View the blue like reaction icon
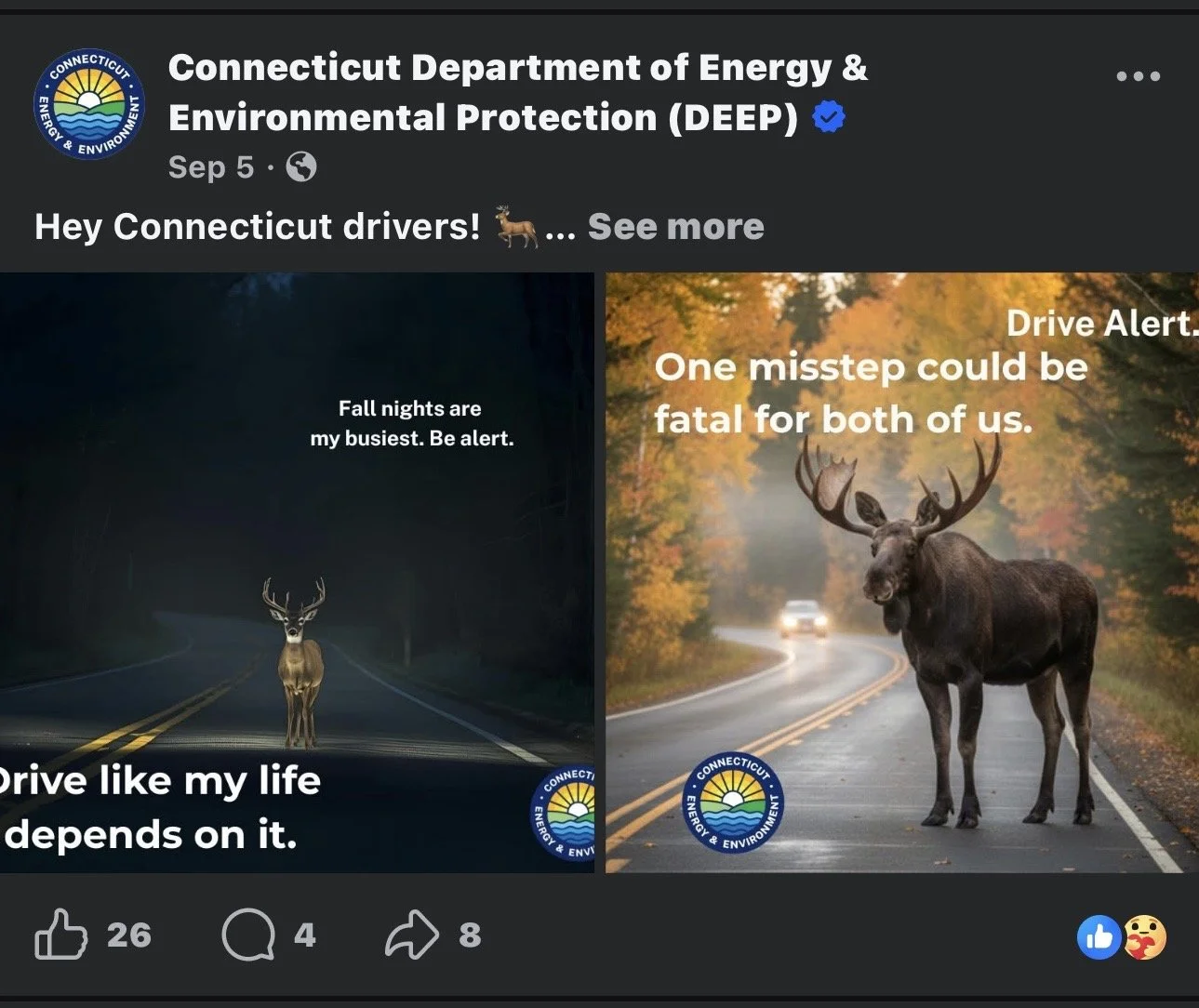 (1099, 937)
